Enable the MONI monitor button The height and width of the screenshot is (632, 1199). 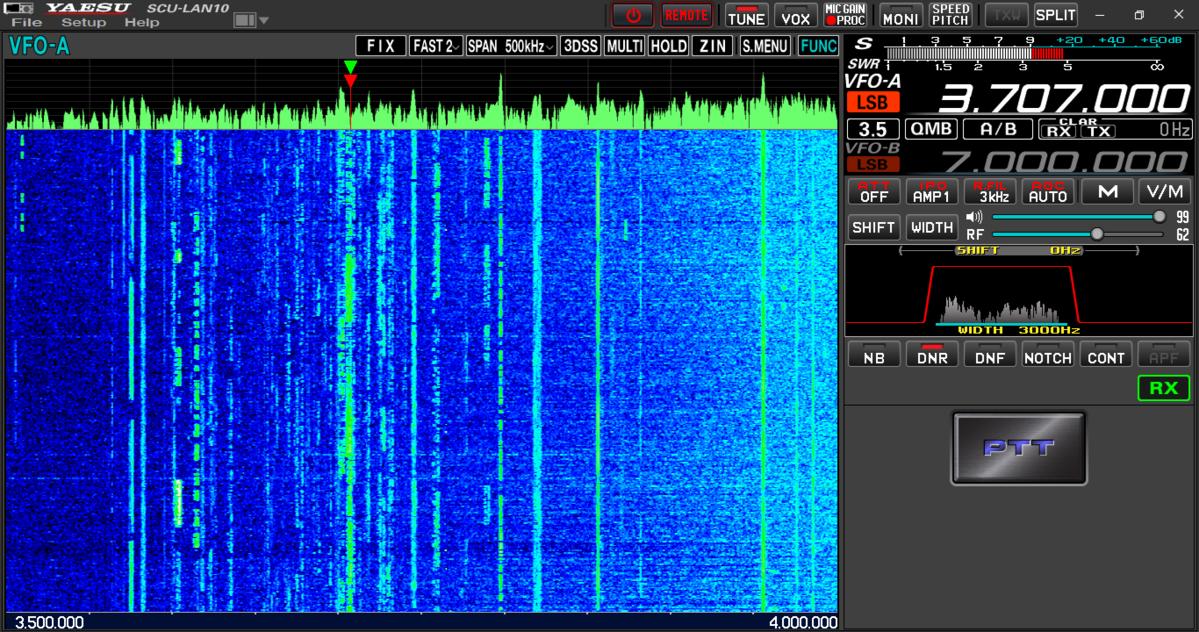(900, 16)
